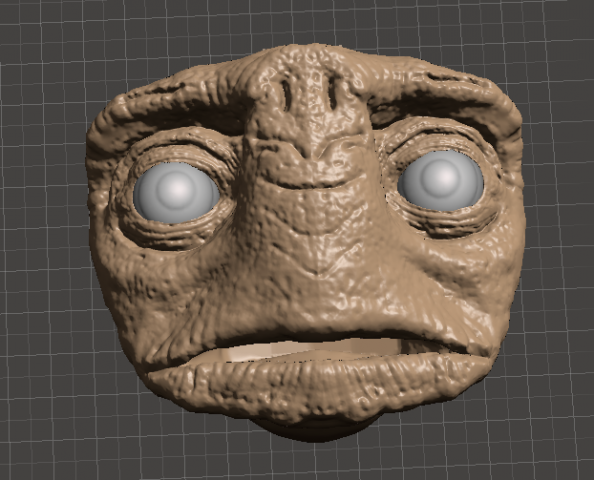Select the right gray eyeball sphere
Image resolution: width=594 pixels, height=480 pixels.
tap(441, 181)
